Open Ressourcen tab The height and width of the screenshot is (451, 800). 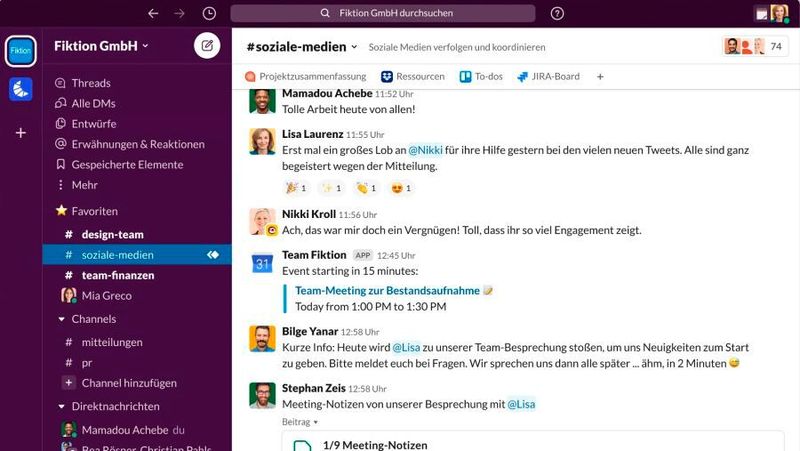(413, 77)
